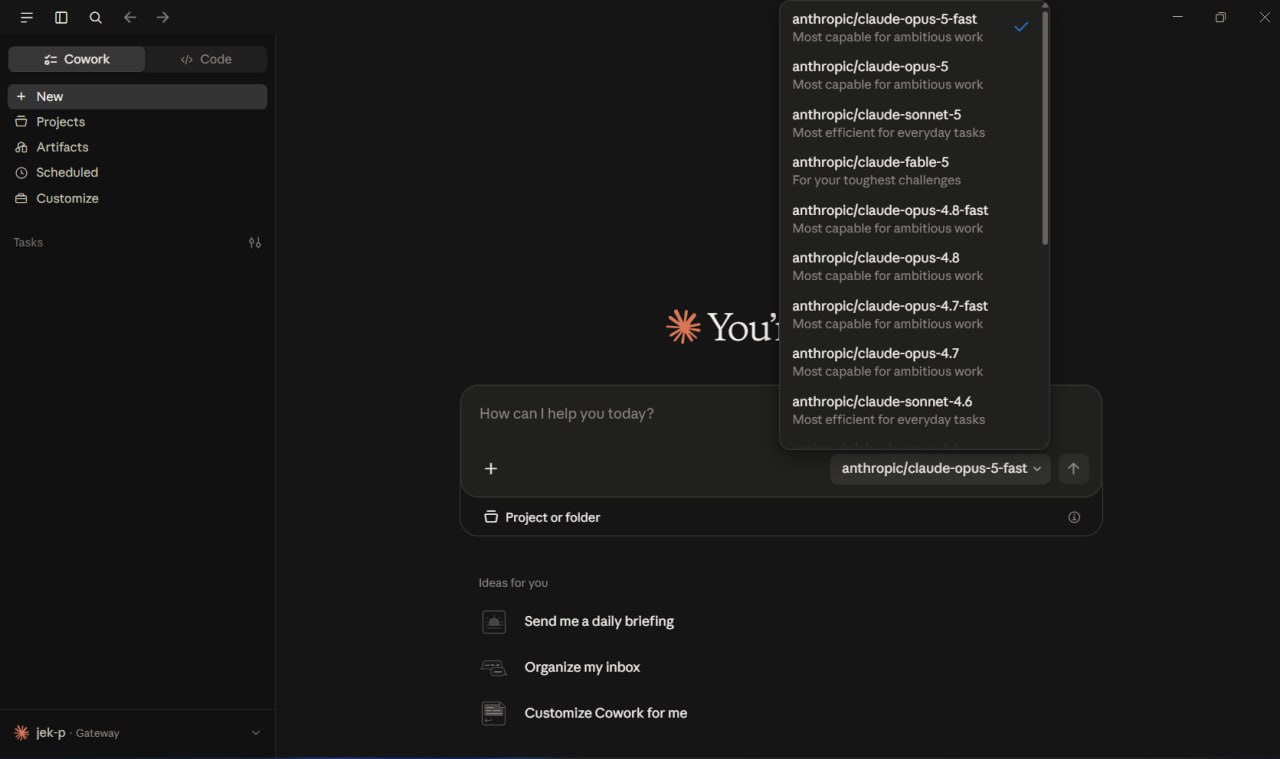Click the scroll-up arrow of model list

pyautogui.click(x=1045, y=5)
